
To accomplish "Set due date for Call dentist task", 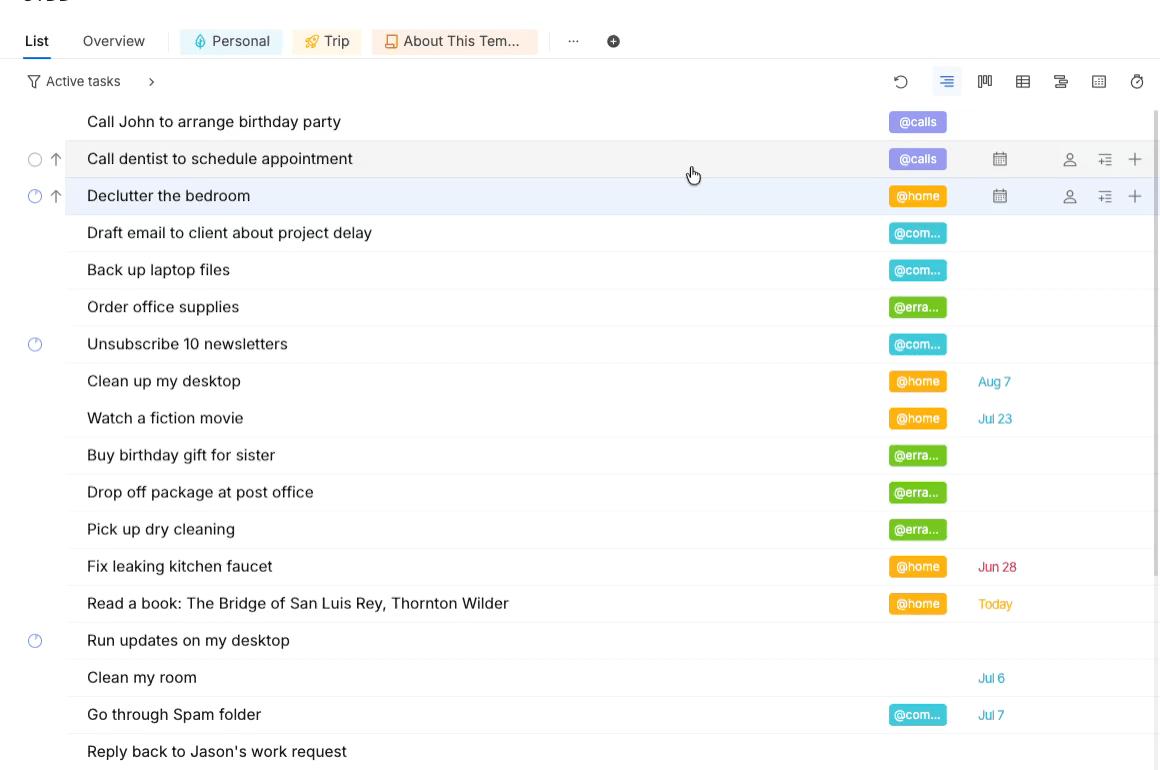I will pos(1000,159).
